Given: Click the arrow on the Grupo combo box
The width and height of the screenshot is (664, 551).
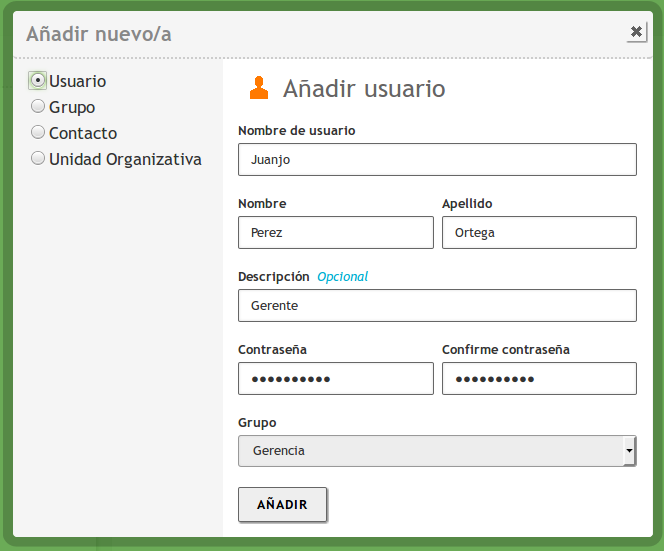Looking at the screenshot, I should tap(629, 451).
